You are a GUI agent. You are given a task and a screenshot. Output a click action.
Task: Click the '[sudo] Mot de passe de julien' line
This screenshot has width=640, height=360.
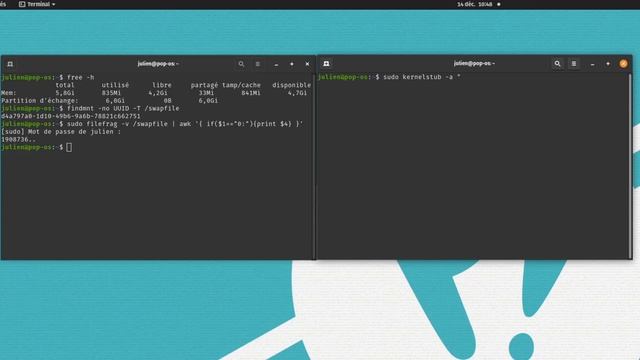61,131
